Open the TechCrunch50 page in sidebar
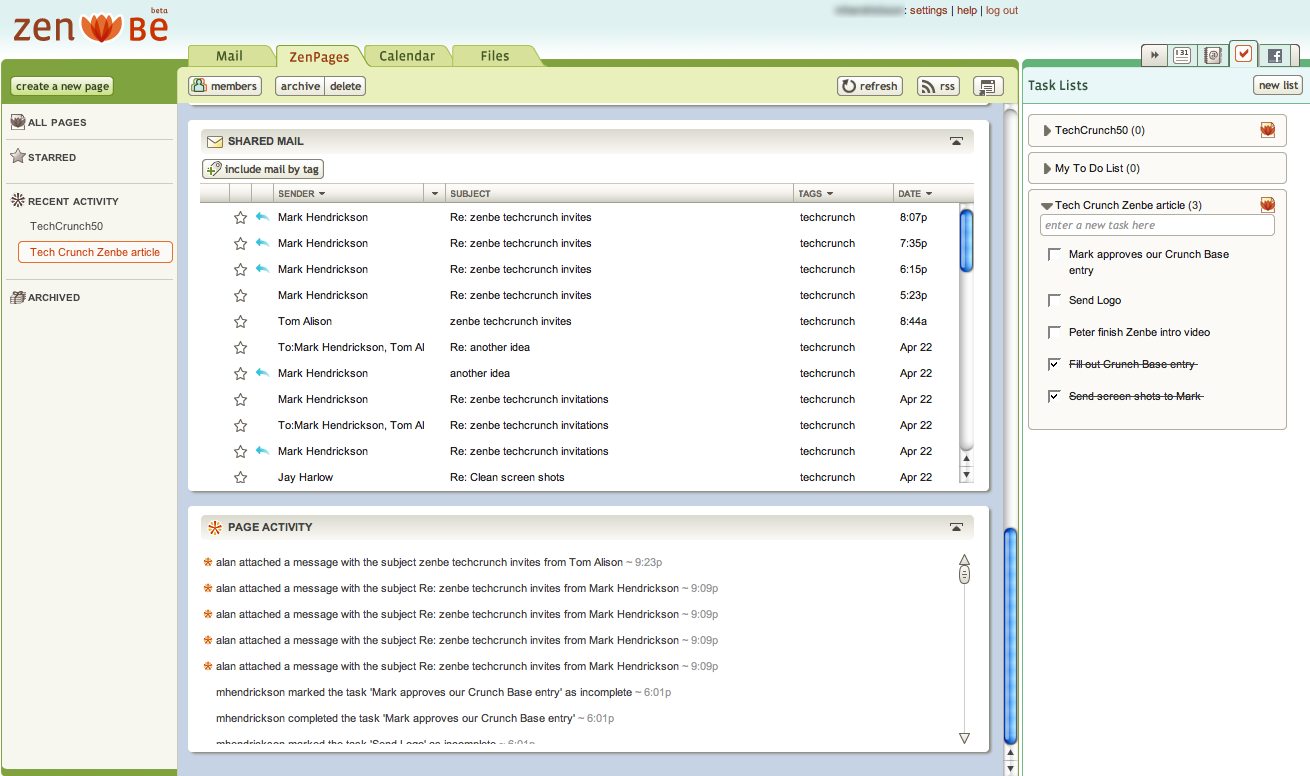 click(66, 226)
